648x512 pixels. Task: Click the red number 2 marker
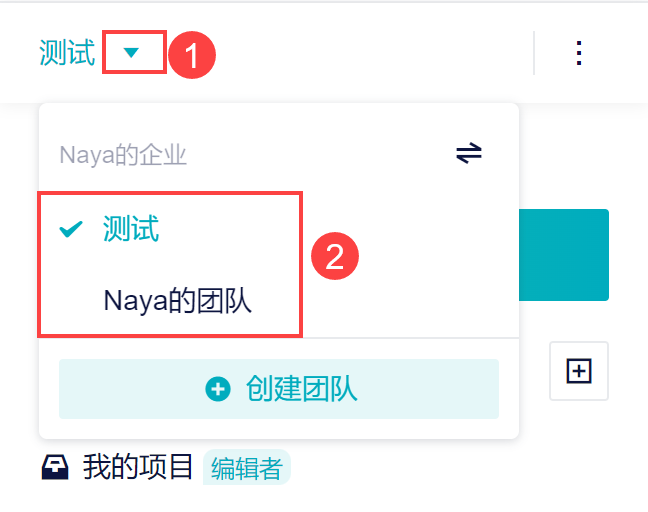tap(335, 257)
